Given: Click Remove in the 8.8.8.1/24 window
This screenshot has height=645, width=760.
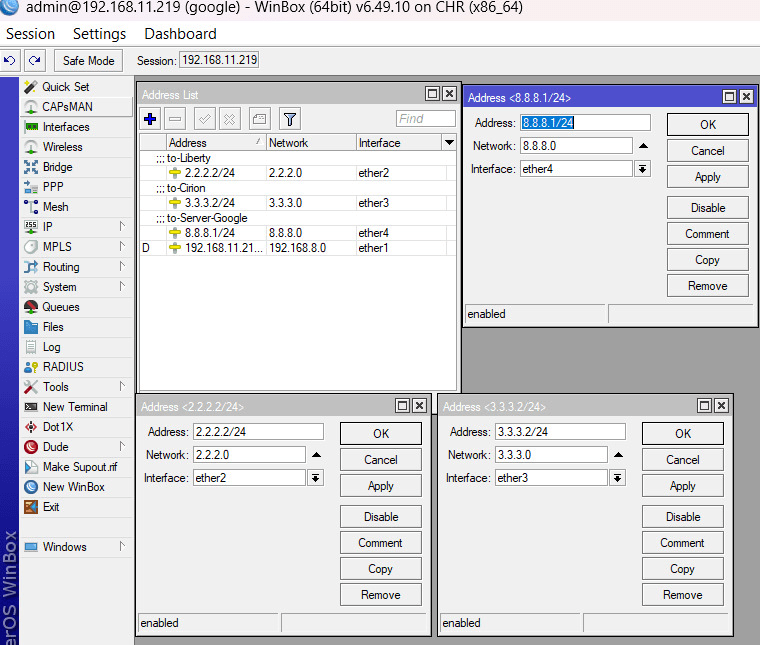Looking at the screenshot, I should [x=708, y=286].
